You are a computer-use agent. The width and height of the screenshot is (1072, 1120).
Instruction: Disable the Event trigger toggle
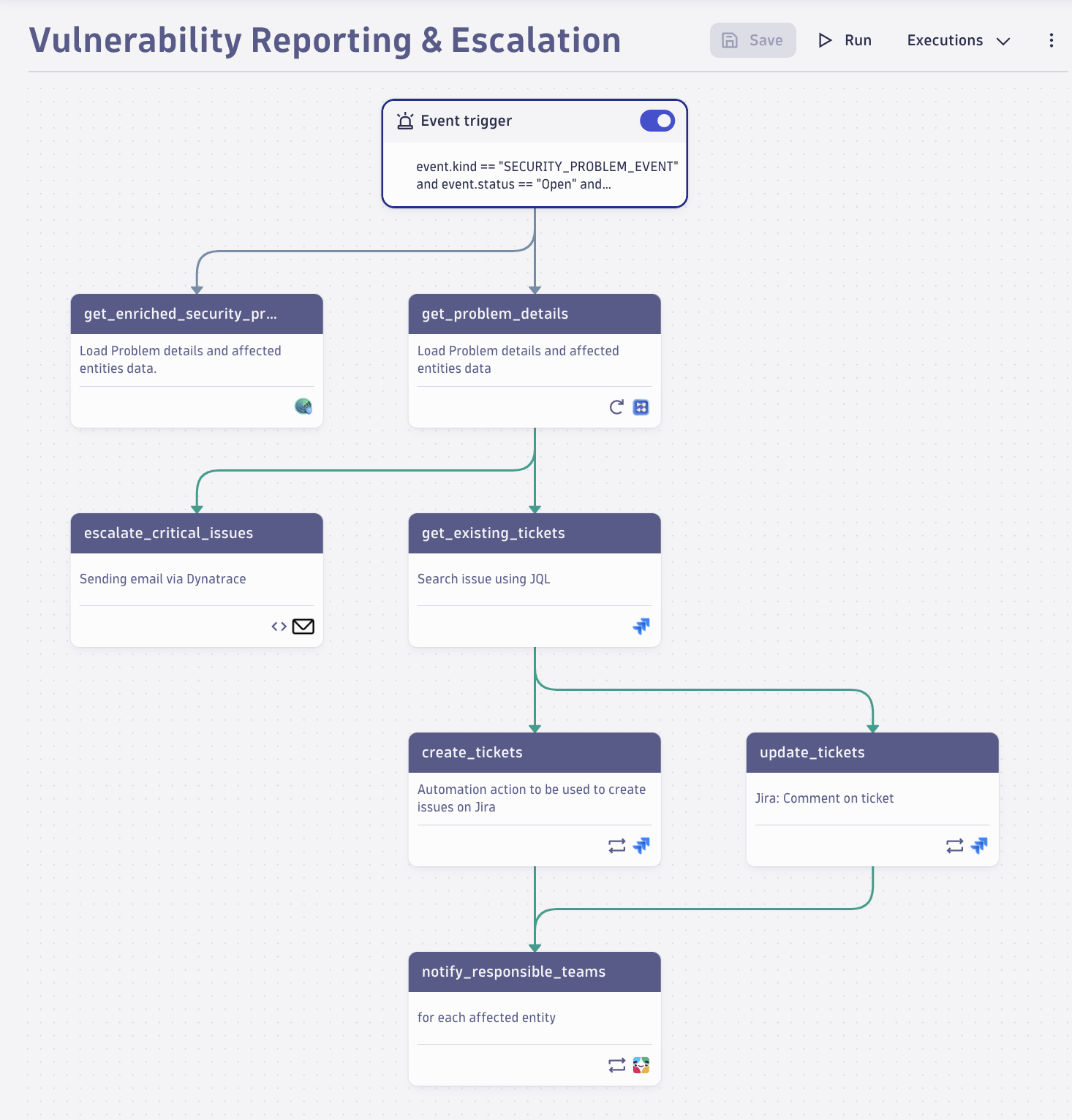657,121
